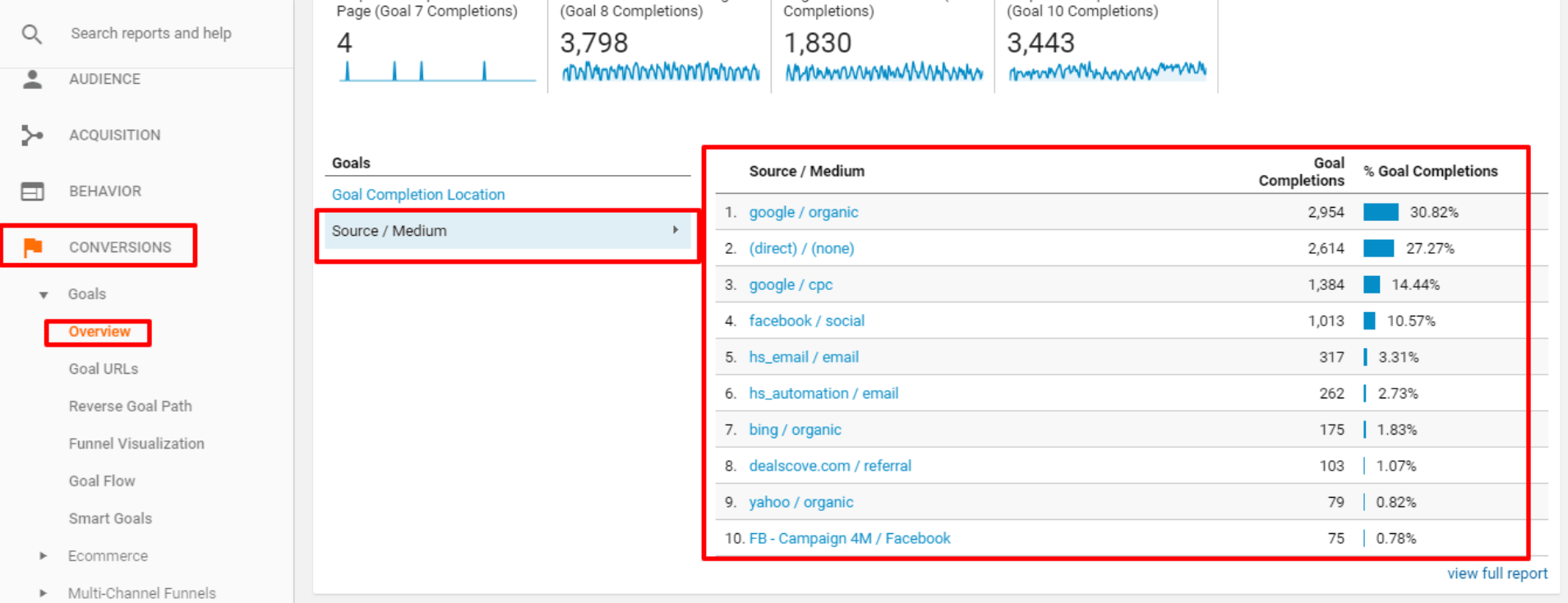The image size is (1568, 603).
Task: Select Goal Completion Location dimension
Action: click(x=418, y=195)
